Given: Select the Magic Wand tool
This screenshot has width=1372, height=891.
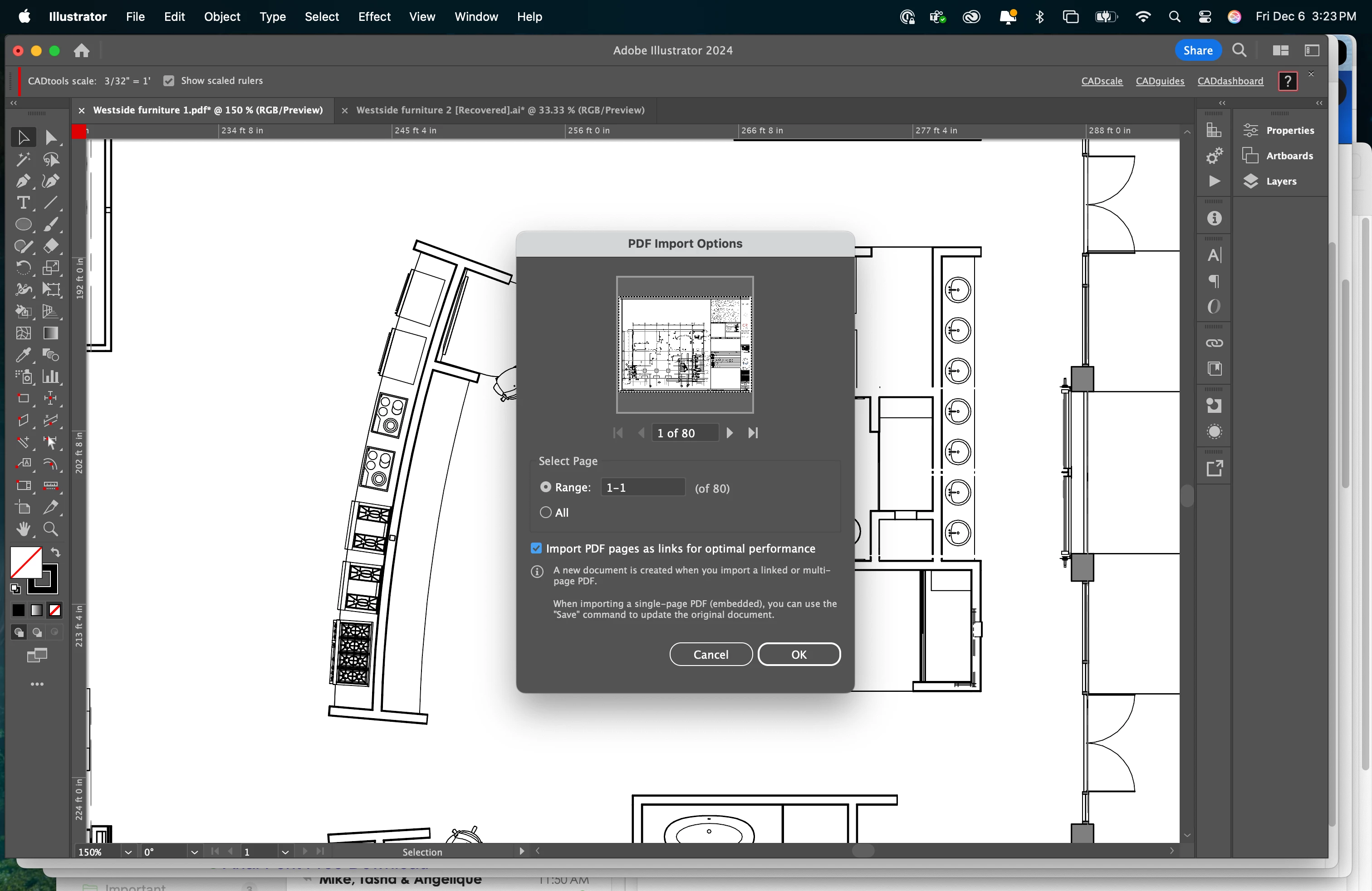Looking at the screenshot, I should tap(23, 159).
